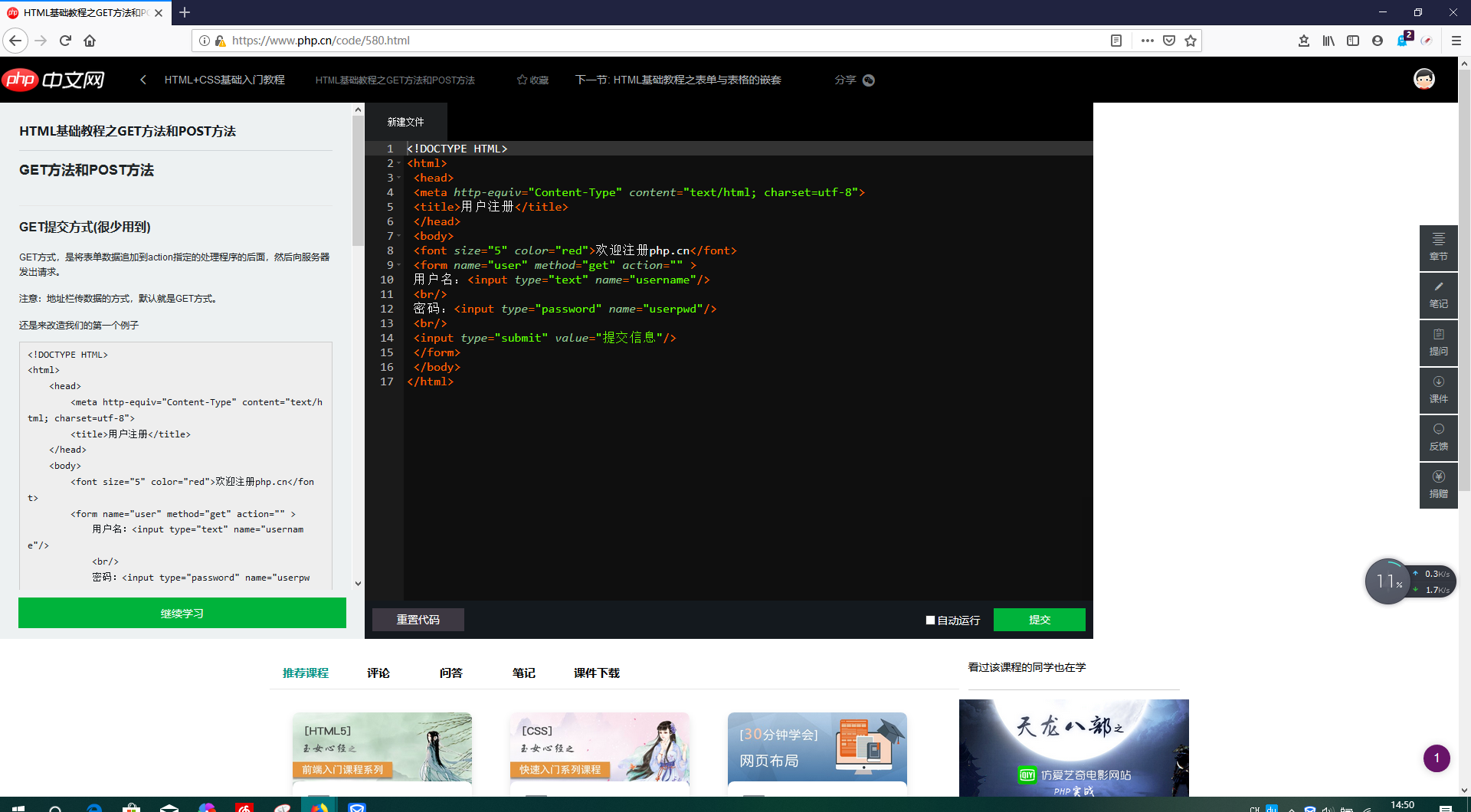This screenshot has width=1471, height=812.
Task: Switch to the 评论 comments tab
Action: (x=378, y=673)
